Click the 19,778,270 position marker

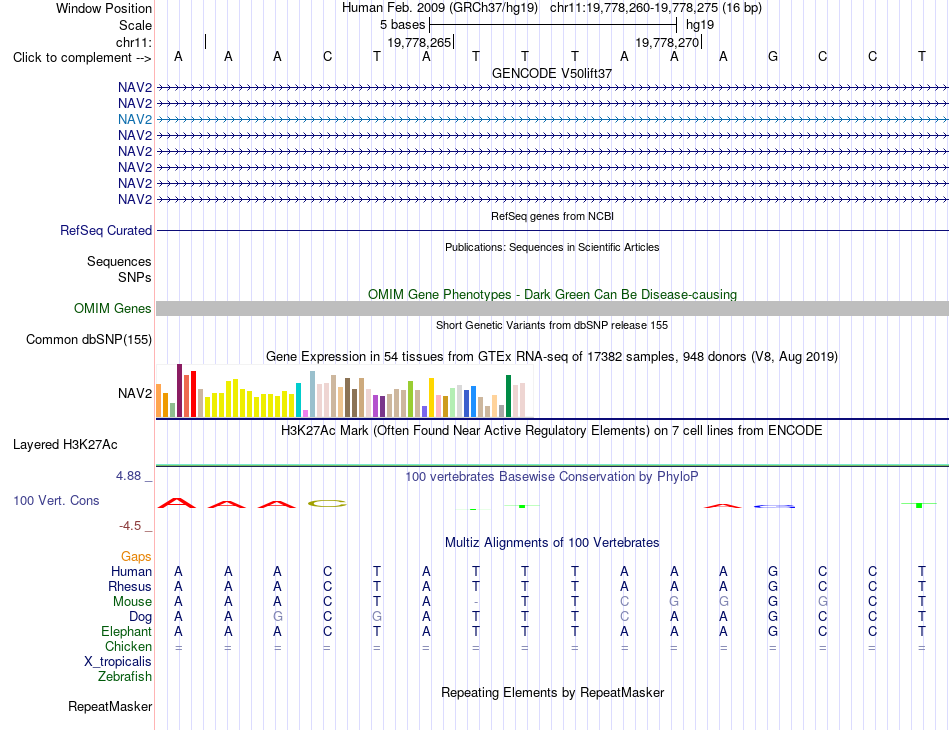point(668,42)
